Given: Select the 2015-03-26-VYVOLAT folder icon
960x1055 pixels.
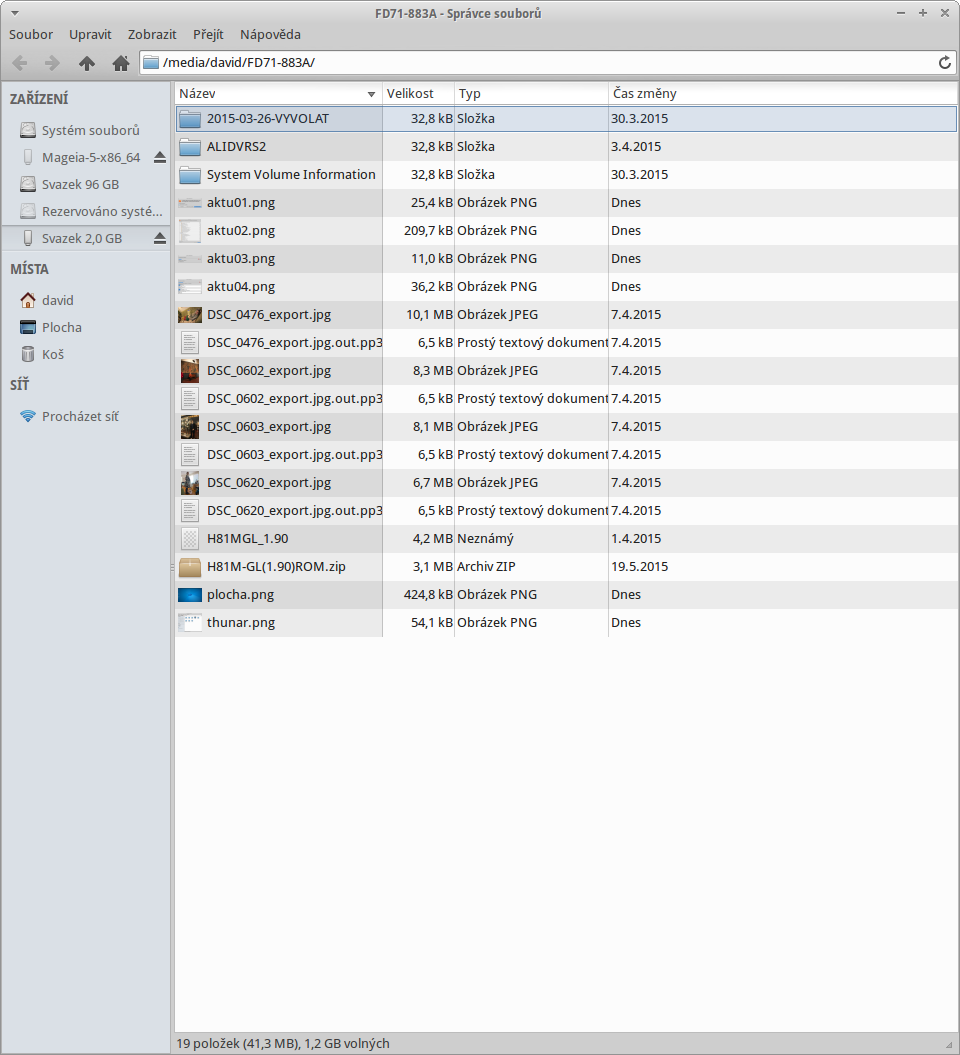Looking at the screenshot, I should pos(190,119).
